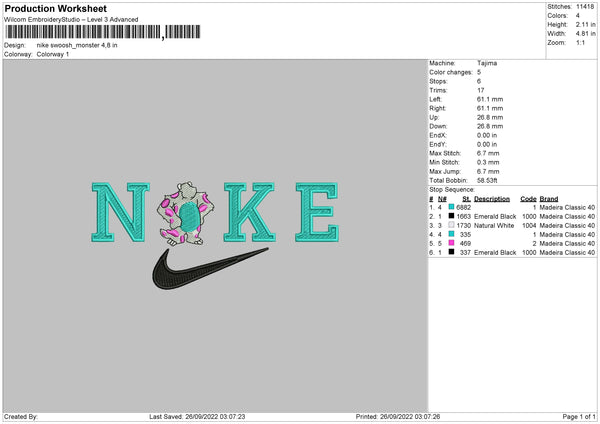The width and height of the screenshot is (600, 424).
Task: Click 'Wilcom EmbroideryStudio – Level 3 Advanced' text
Action: coord(71,20)
